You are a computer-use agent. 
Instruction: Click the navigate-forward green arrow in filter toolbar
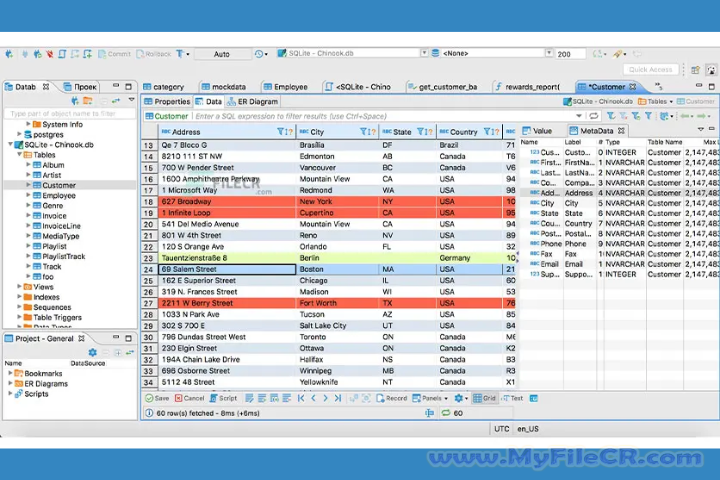[x=702, y=116]
